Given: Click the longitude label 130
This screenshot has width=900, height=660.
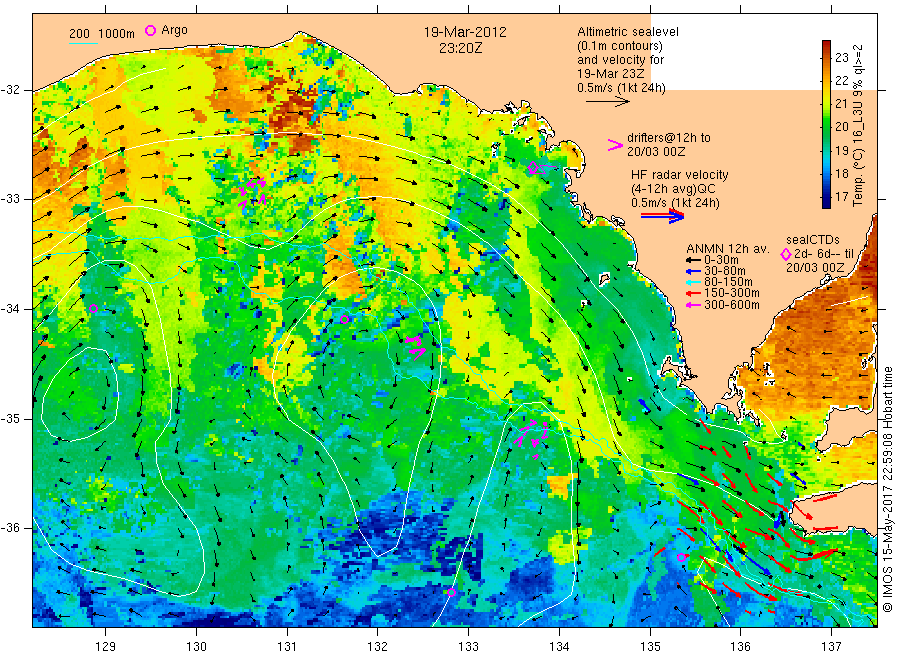Looking at the screenshot, I should (x=196, y=646).
